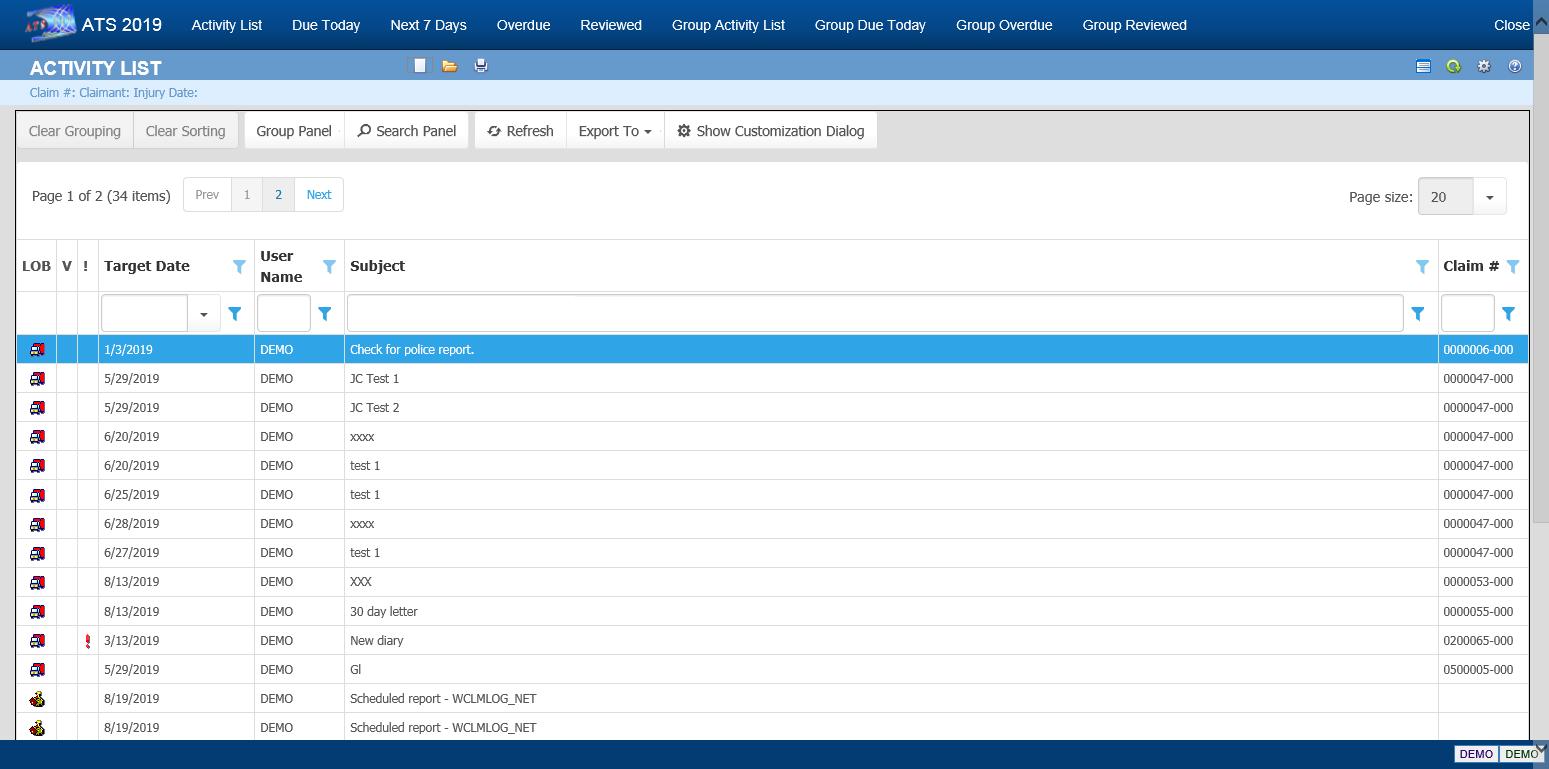
Task: Expand the Page size dropdown
Action: click(x=1489, y=197)
